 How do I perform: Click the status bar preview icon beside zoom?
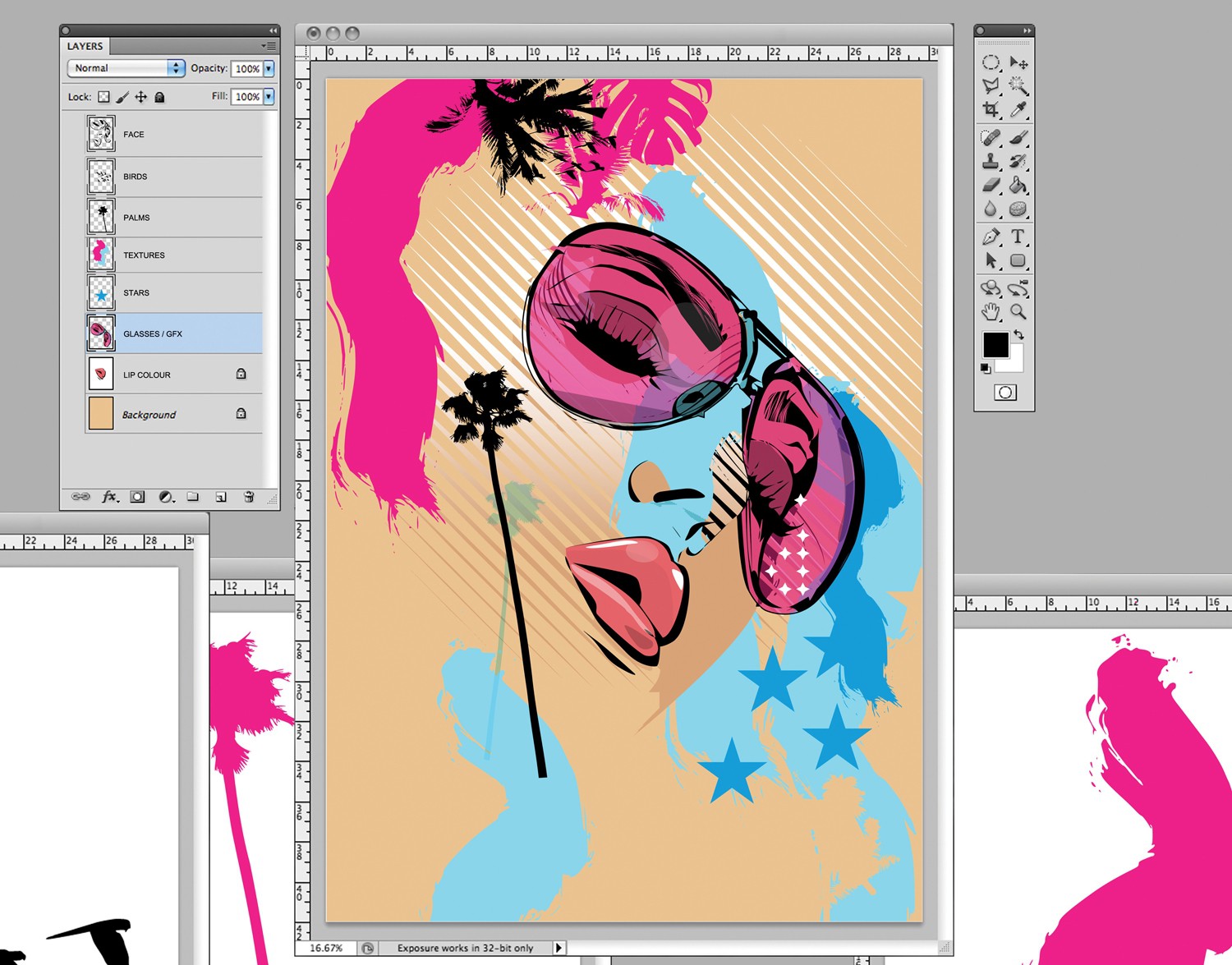(x=367, y=948)
